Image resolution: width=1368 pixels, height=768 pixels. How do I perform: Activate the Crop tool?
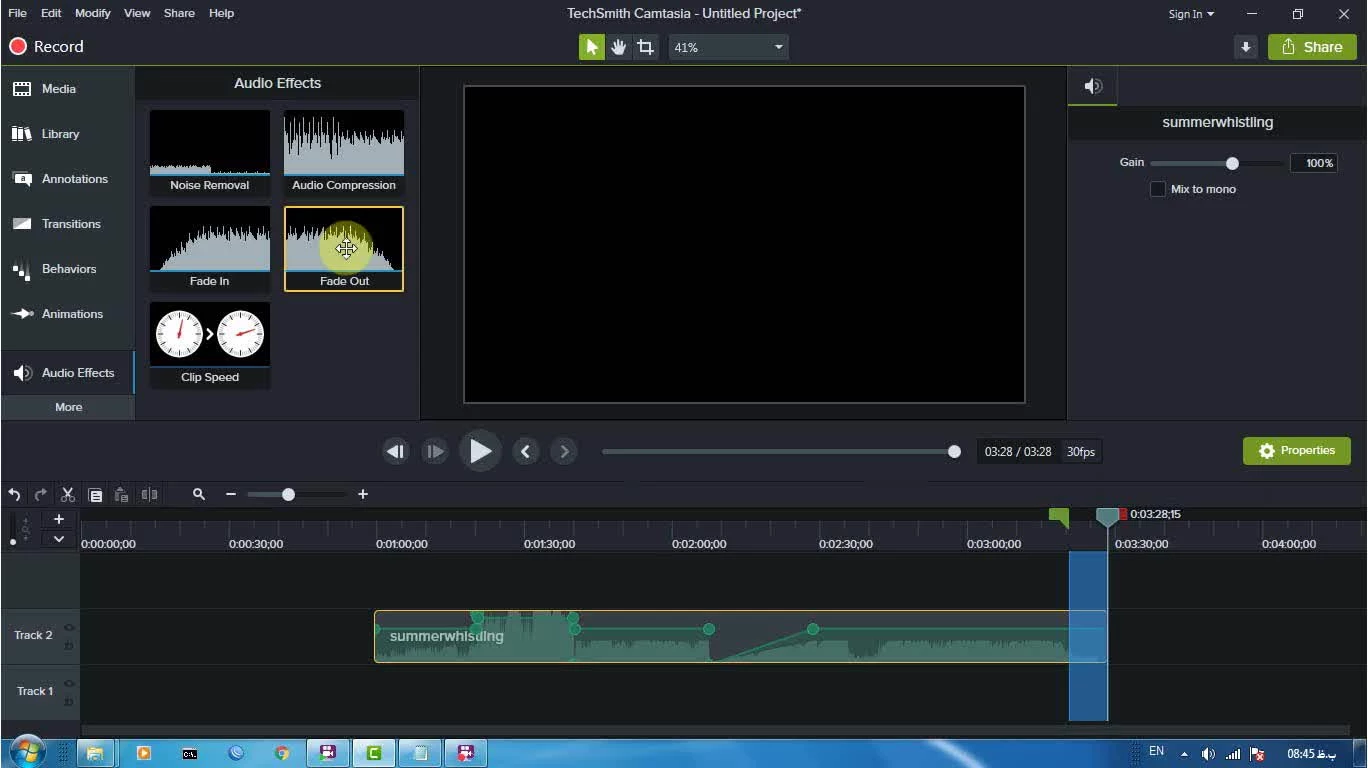[x=646, y=47]
